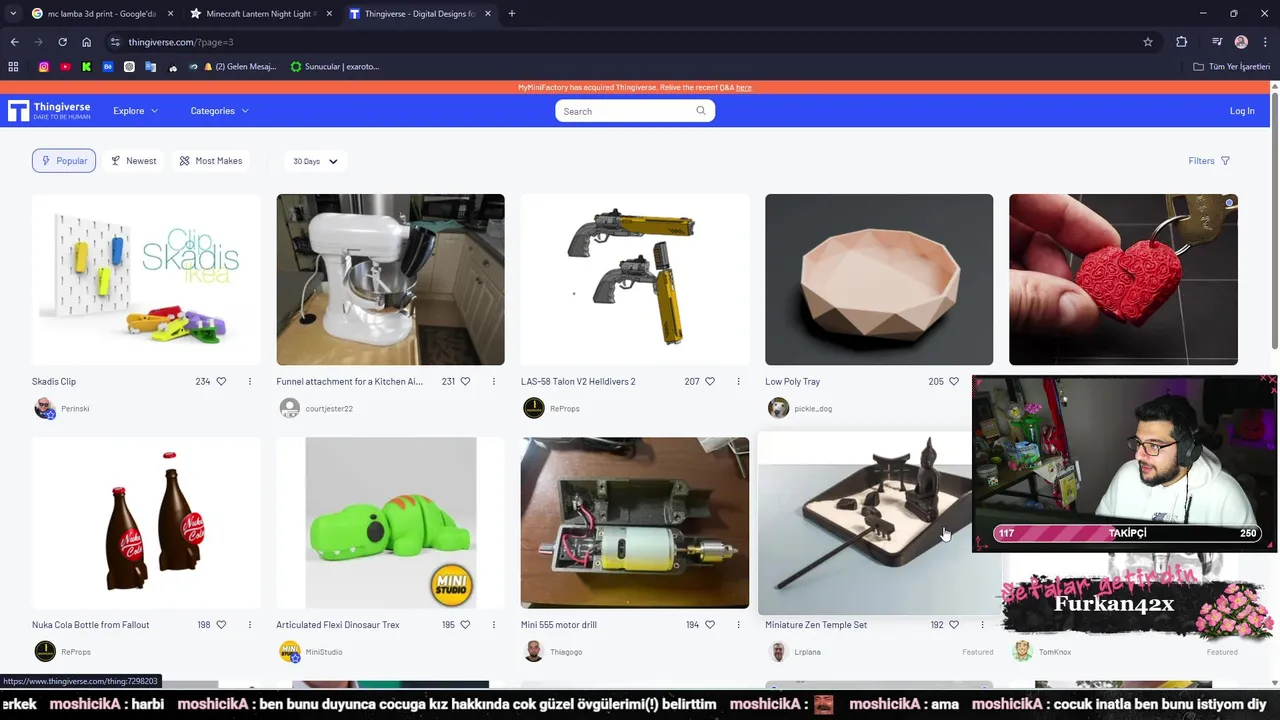Image resolution: width=1280 pixels, height=720 pixels.
Task: Click the address bar URL
Action: 181,42
